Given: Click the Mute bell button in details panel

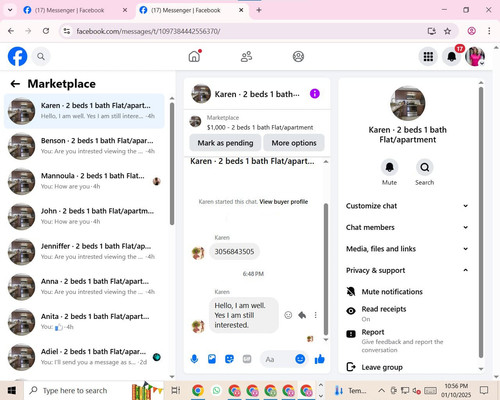Looking at the screenshot, I should pyautogui.click(x=389, y=167).
